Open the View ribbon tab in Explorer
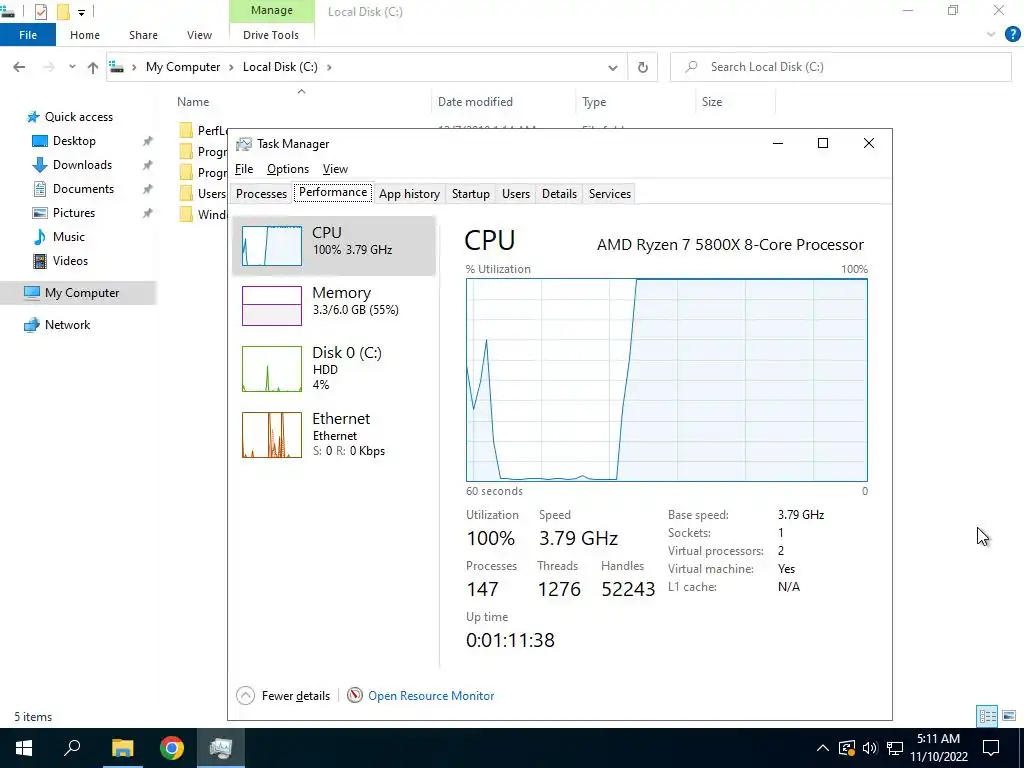 coord(199,35)
